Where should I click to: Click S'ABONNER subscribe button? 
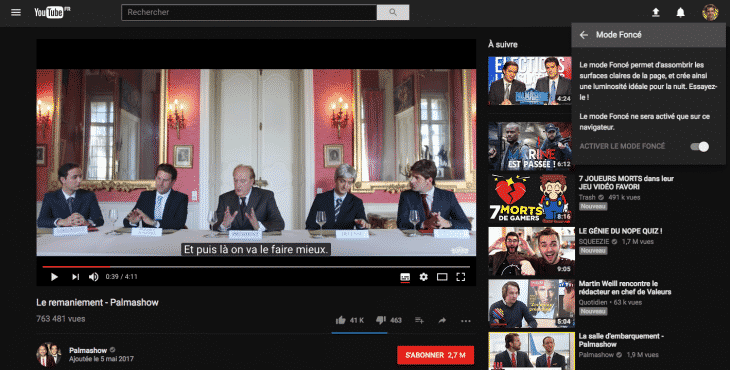[435, 355]
